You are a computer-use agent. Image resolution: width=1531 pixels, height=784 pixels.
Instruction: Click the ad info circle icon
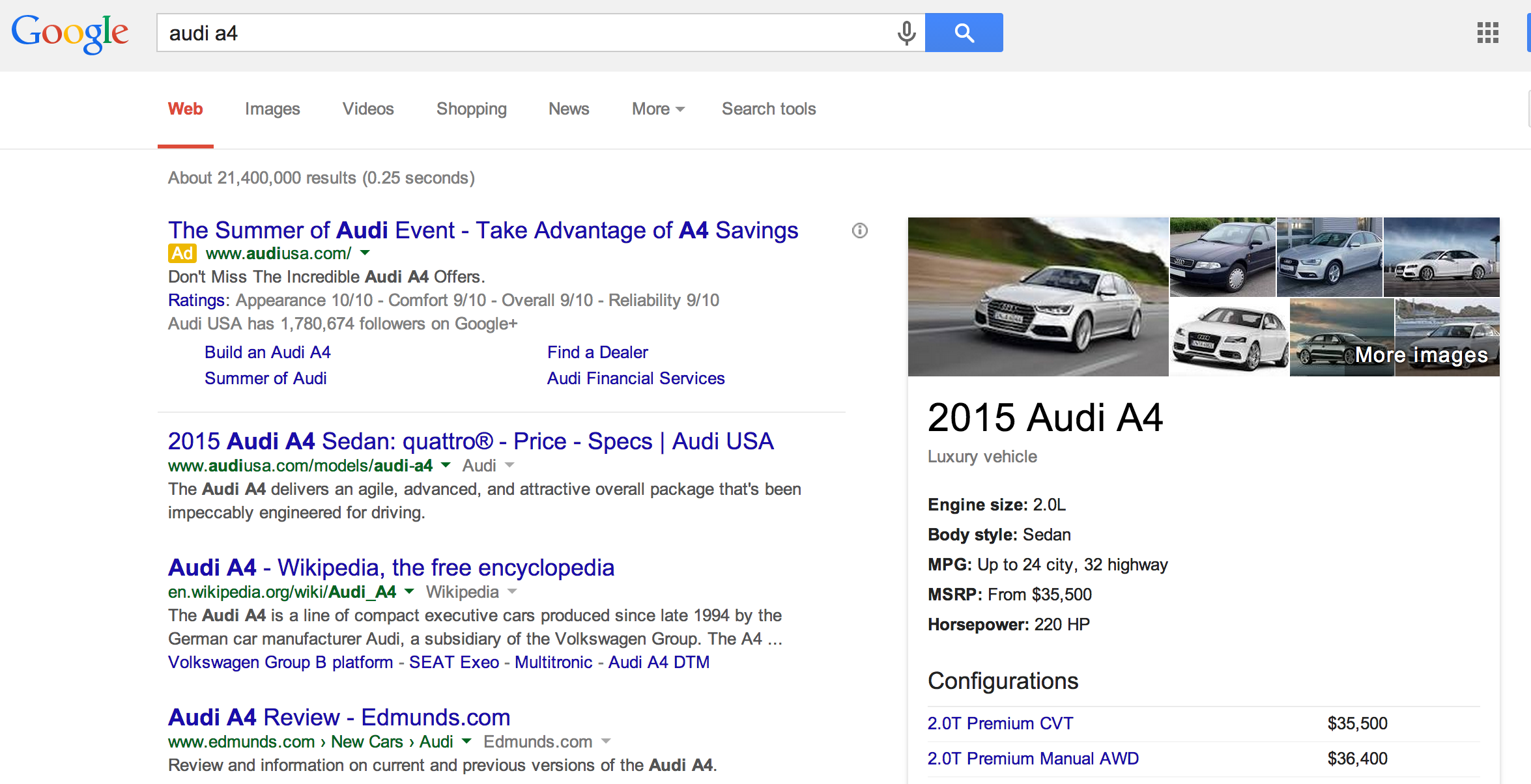pyautogui.click(x=860, y=231)
